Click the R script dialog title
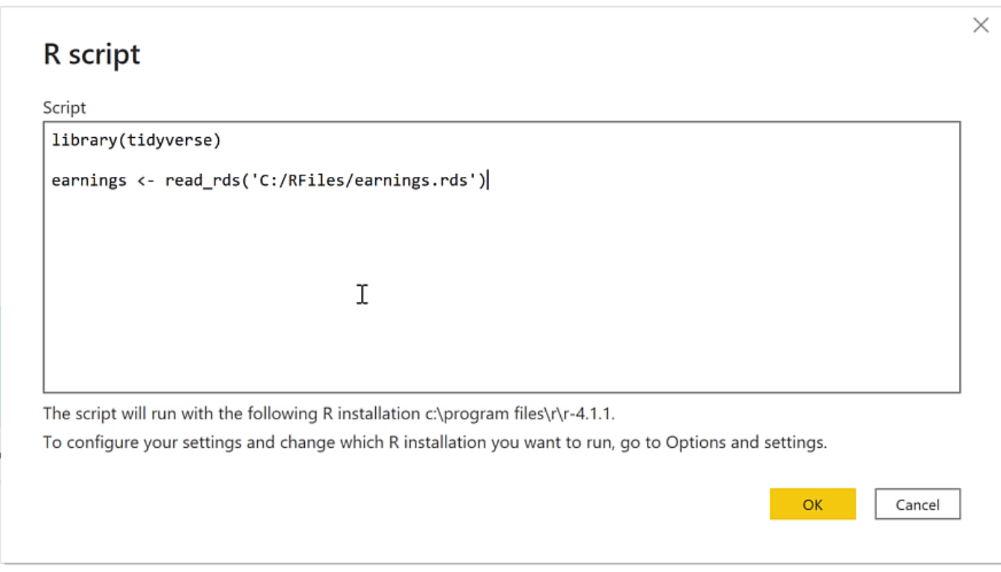Image resolution: width=1001 pixels, height=572 pixels. tap(91, 54)
